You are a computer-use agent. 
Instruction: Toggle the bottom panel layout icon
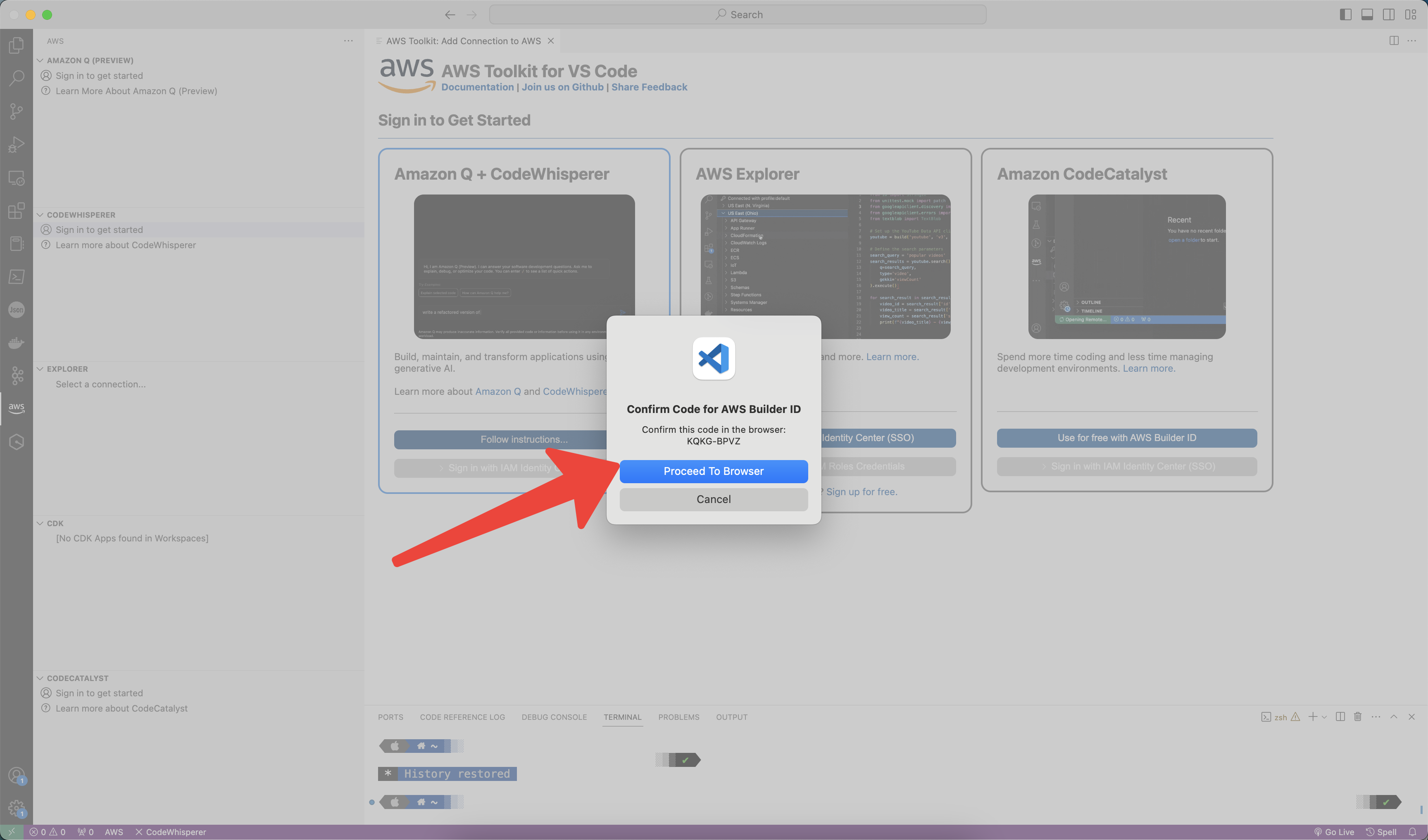pyautogui.click(x=1367, y=15)
